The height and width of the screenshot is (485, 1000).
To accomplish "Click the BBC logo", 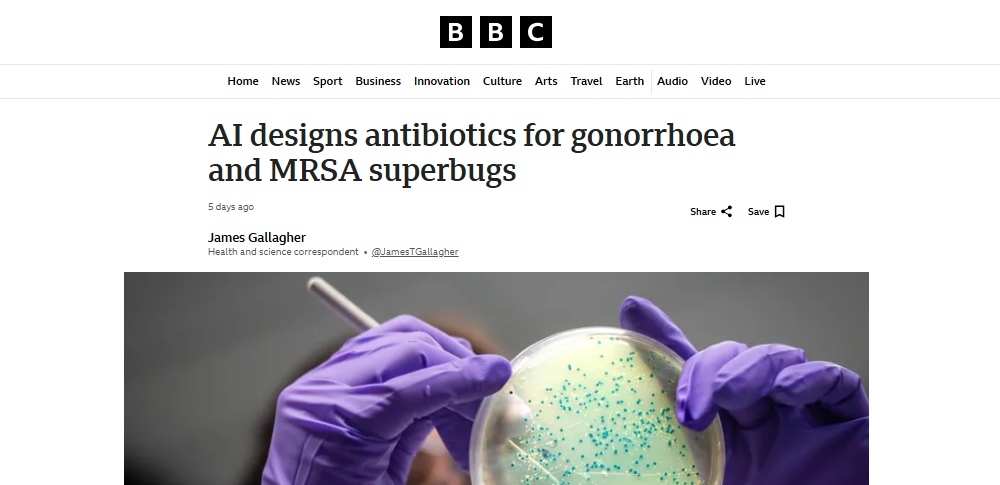I will click(x=495, y=32).
